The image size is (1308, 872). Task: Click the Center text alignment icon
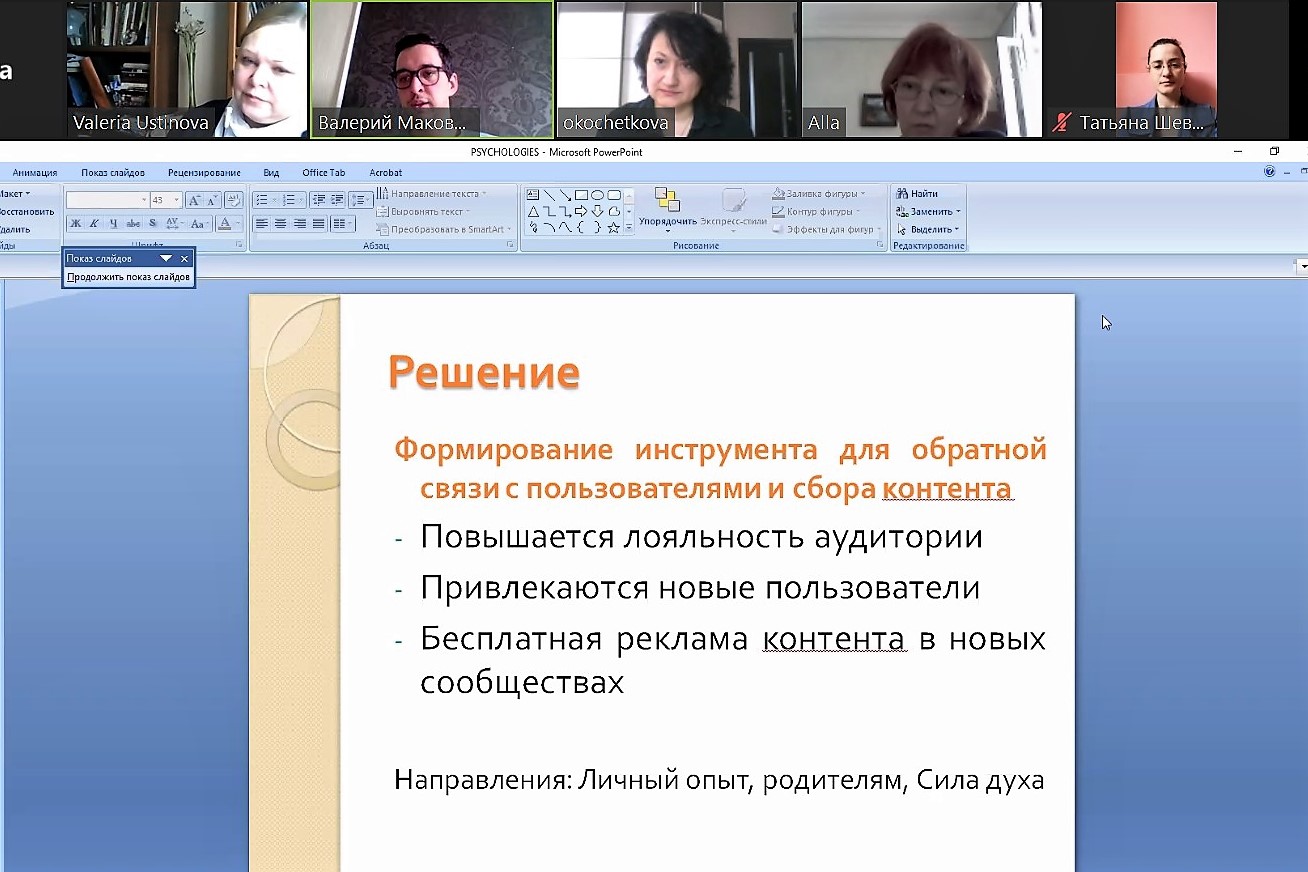[280, 224]
